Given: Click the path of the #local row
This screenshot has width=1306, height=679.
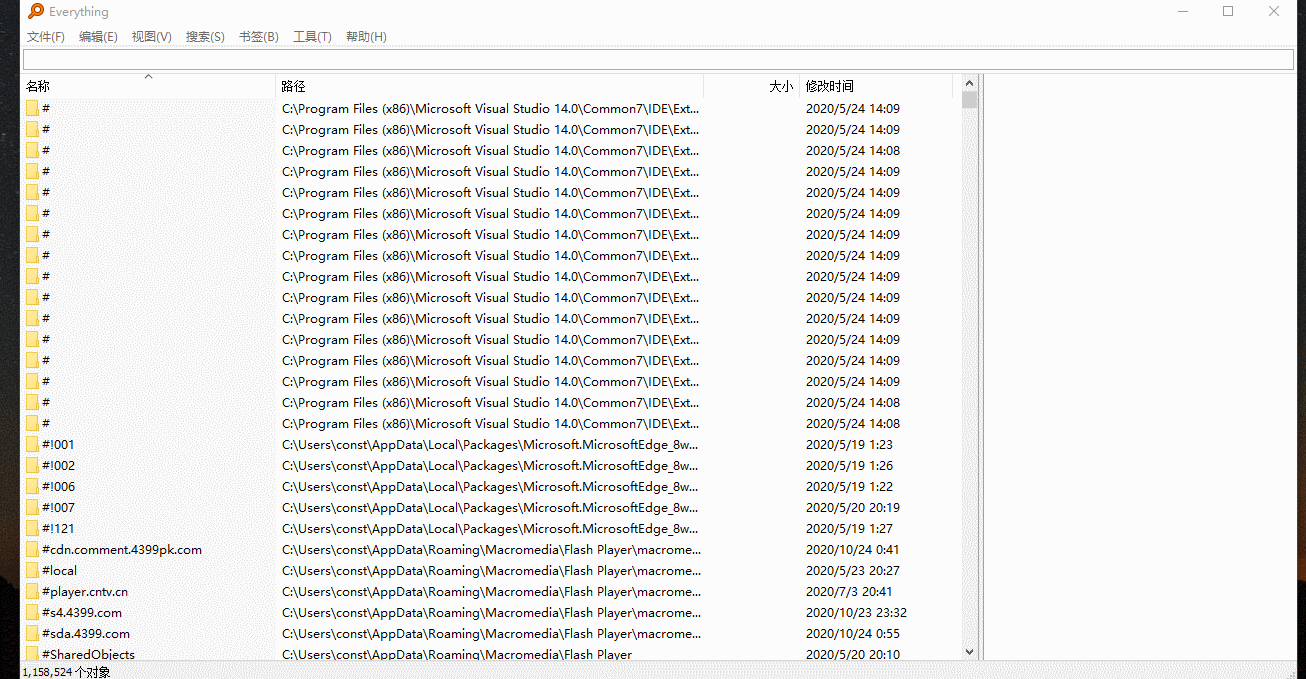Looking at the screenshot, I should (x=491, y=571).
